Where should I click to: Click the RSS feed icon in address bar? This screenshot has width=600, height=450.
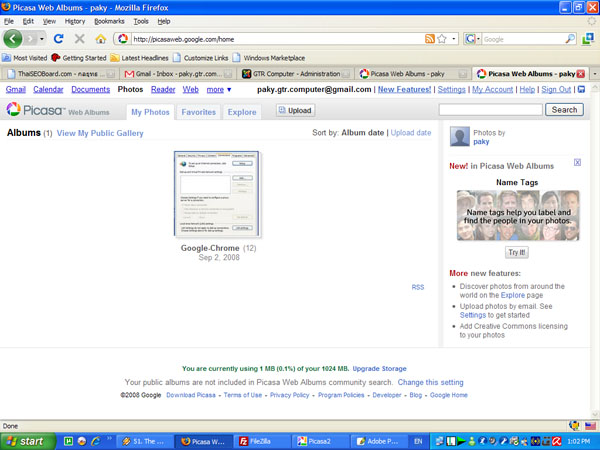(430, 39)
